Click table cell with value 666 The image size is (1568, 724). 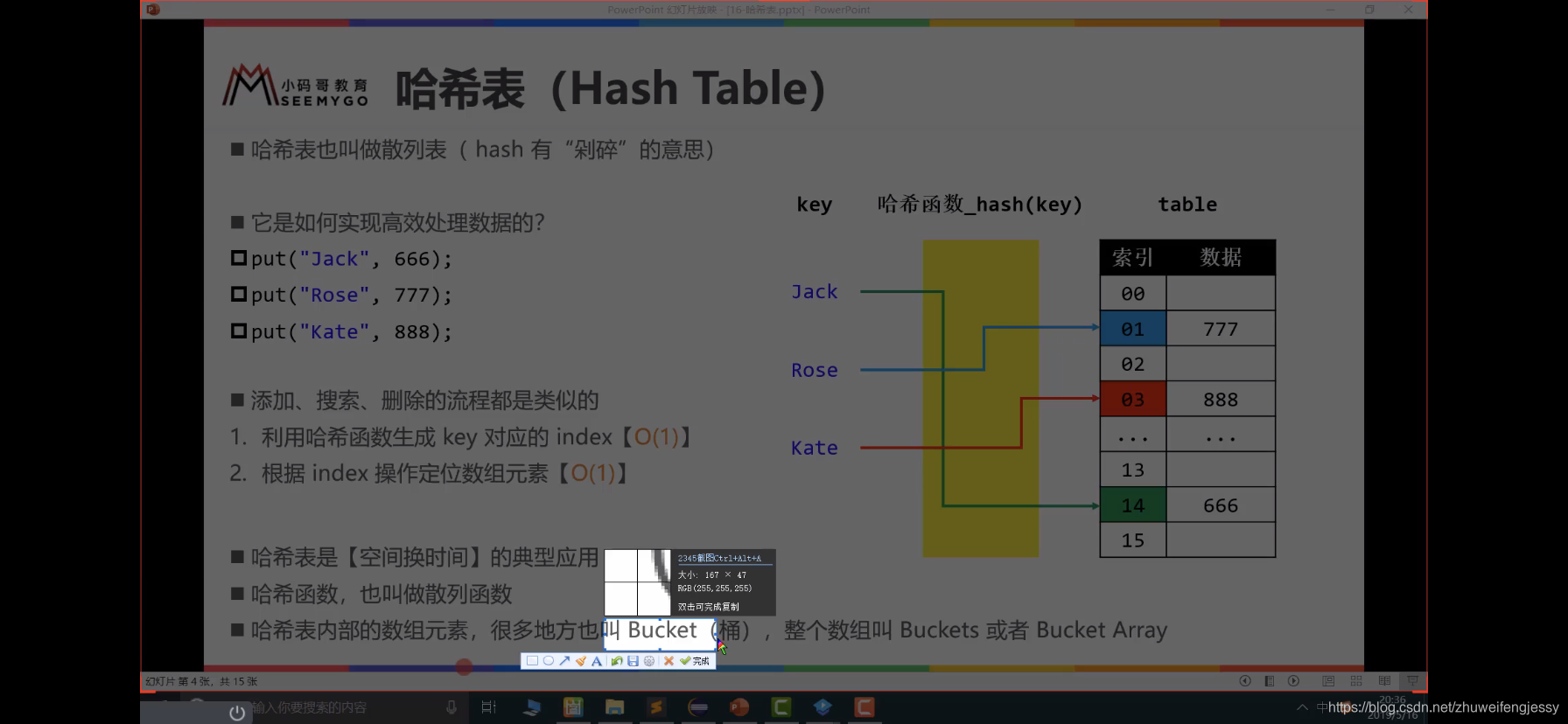coord(1221,505)
